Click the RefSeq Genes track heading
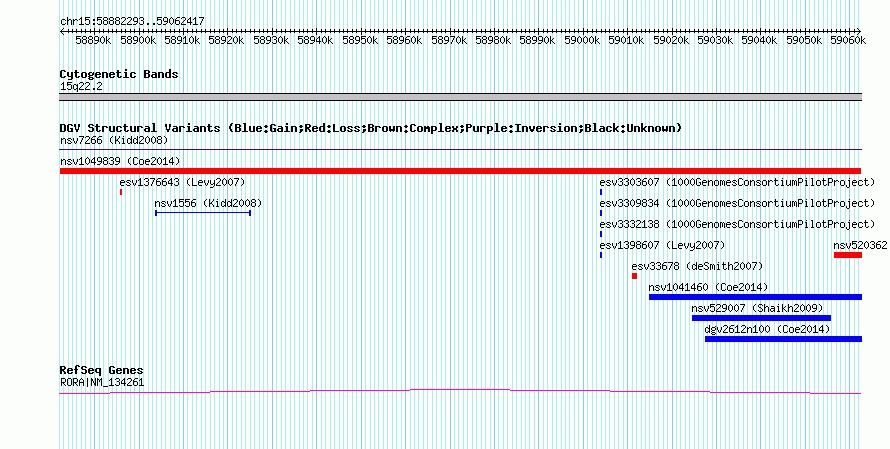 [x=101, y=370]
